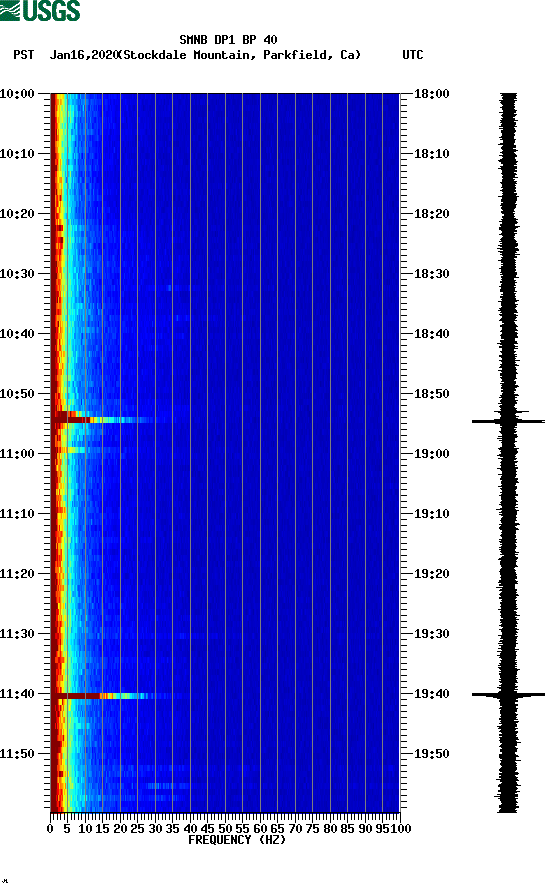Click the 10 Hz frequency tick label

point(85,828)
